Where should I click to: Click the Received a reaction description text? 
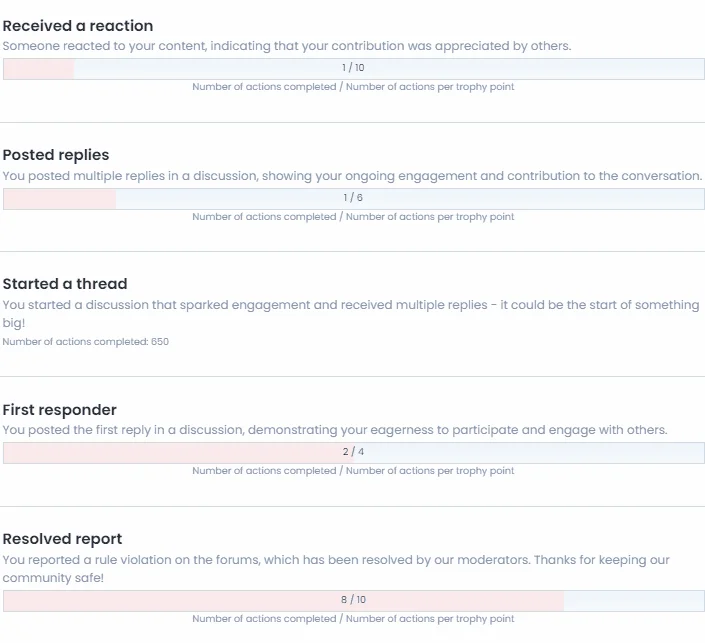(287, 46)
